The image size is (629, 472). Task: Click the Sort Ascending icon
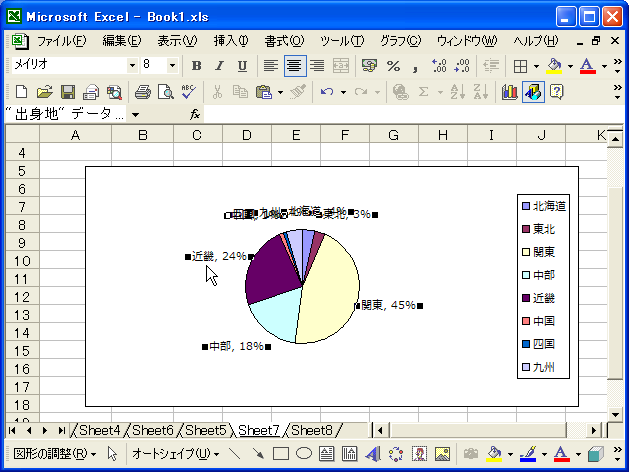coord(457,92)
